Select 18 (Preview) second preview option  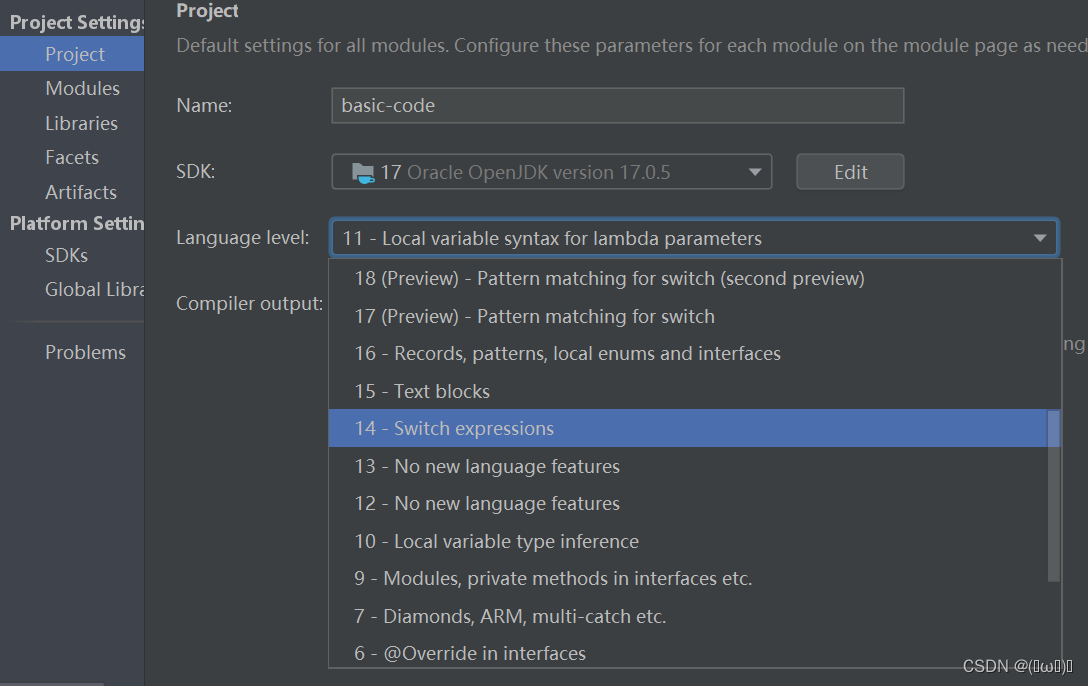coord(688,279)
